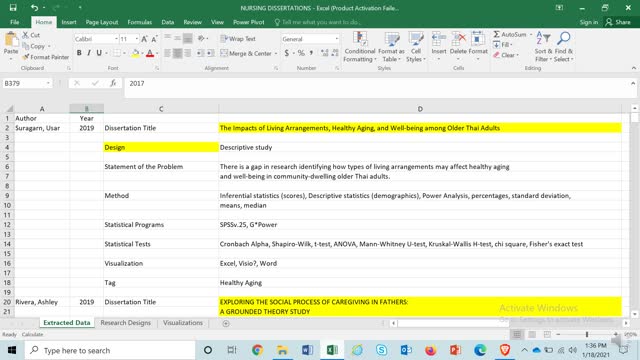Add a new sheet with the plus icon
Viewport: 640px width, 360px height.
[226, 323]
